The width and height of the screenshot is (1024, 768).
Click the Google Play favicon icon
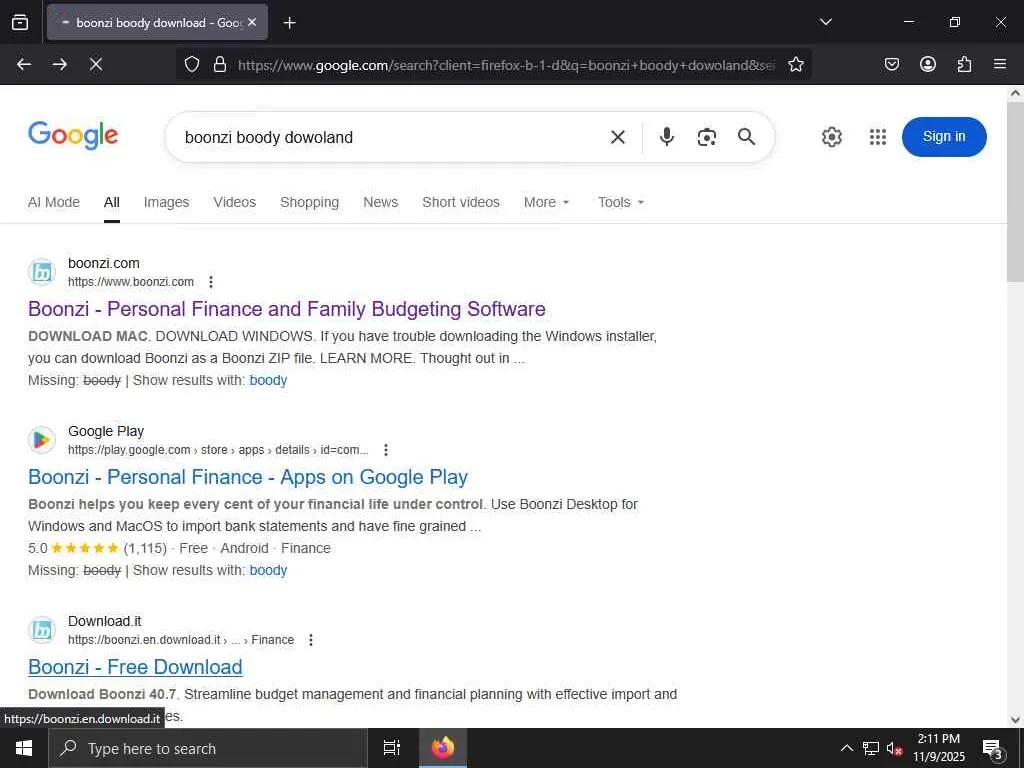42,440
